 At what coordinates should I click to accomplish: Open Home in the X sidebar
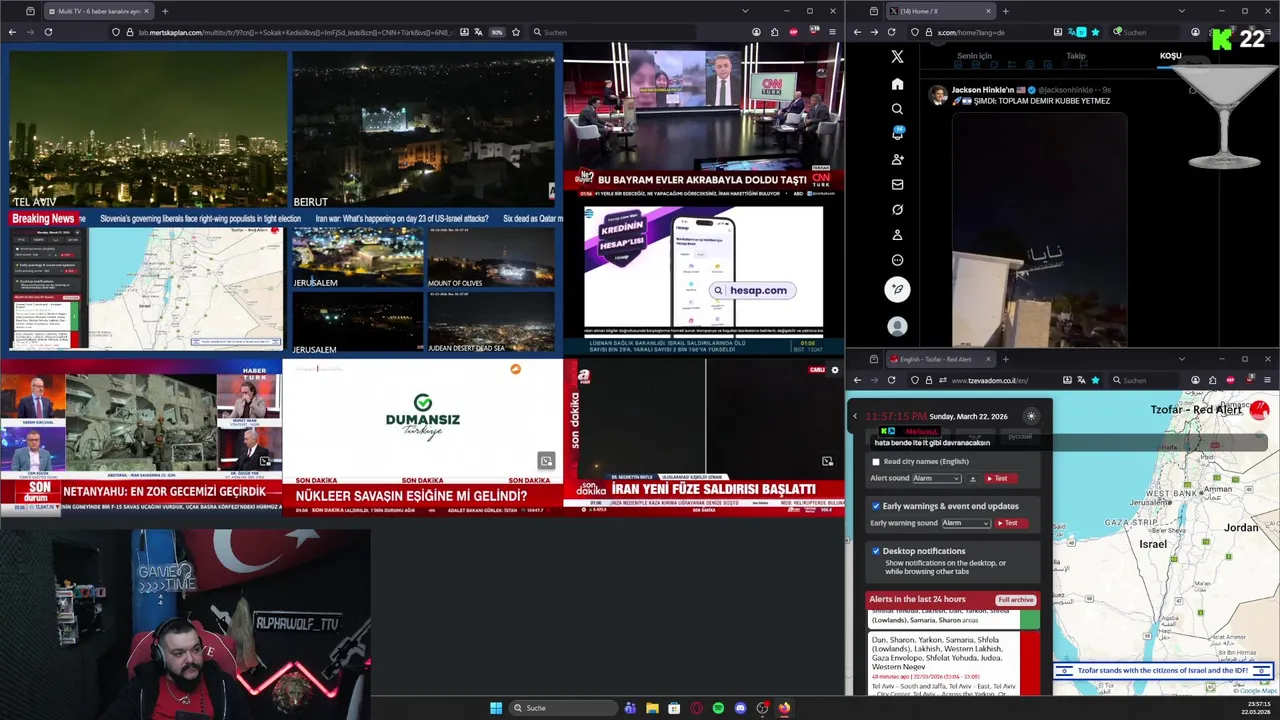(x=897, y=84)
